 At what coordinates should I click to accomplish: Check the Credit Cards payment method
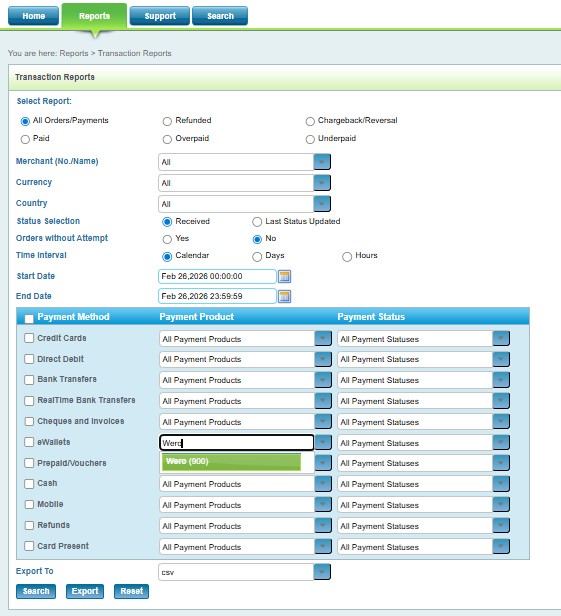tap(29, 338)
